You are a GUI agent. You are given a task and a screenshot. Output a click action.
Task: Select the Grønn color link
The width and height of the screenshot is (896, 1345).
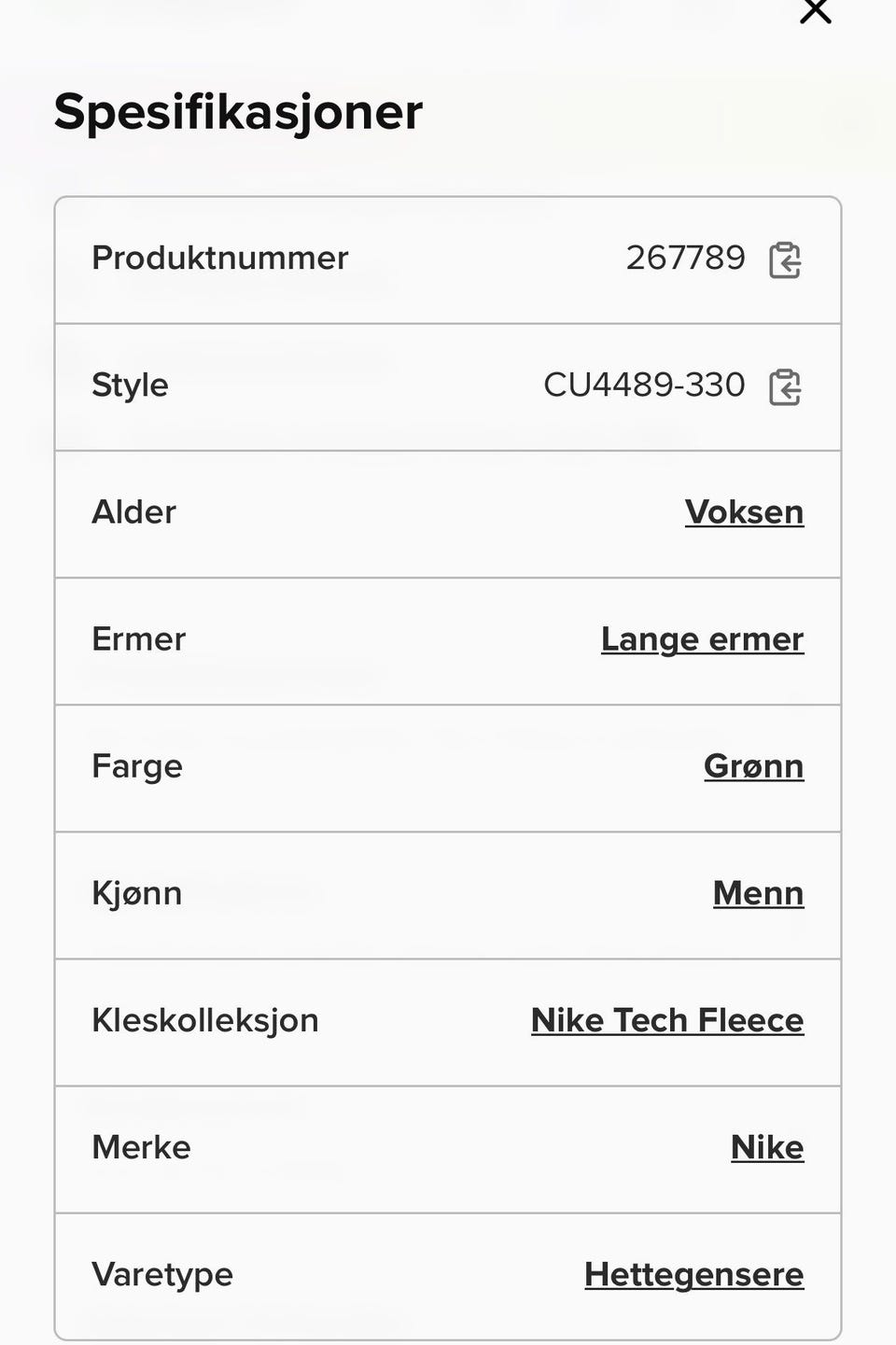754,766
